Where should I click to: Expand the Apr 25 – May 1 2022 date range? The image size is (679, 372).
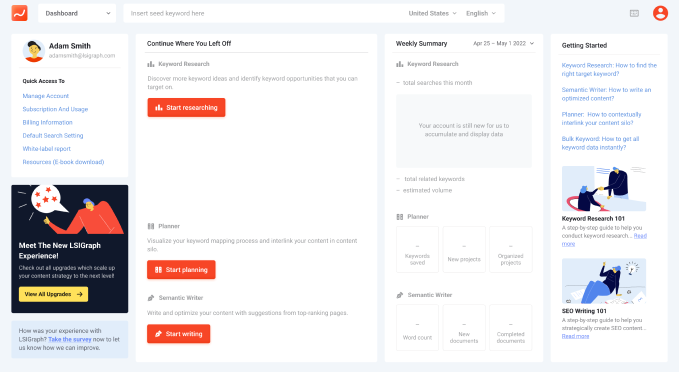(504, 43)
